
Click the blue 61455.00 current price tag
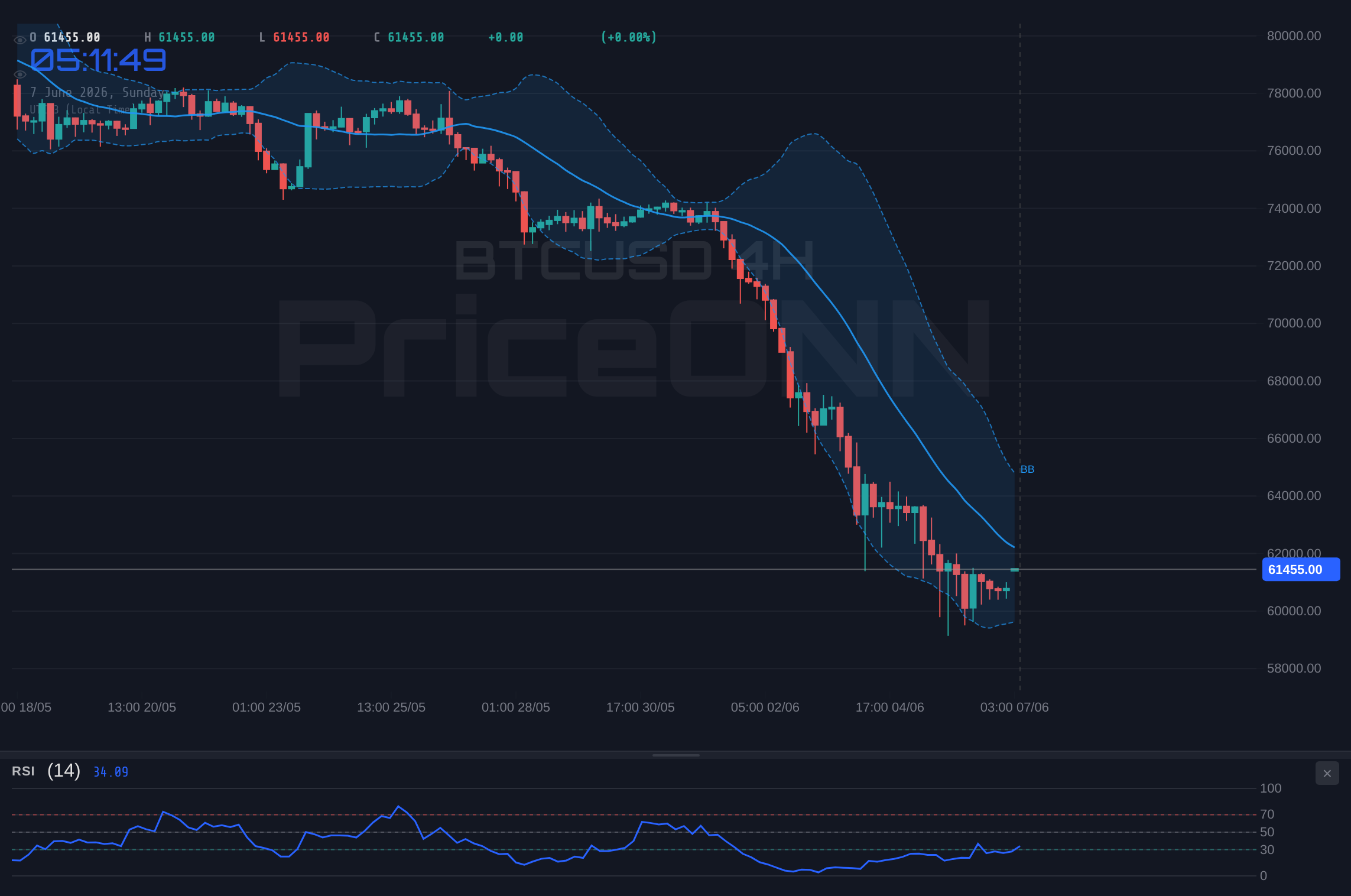click(x=1301, y=569)
